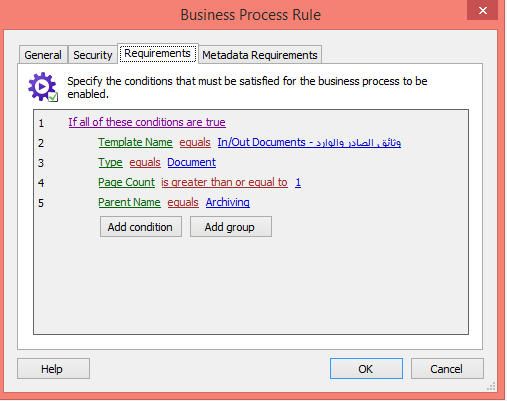This screenshot has height=401, width=507.
Task: Click the Page Count field link
Action: 127,182
